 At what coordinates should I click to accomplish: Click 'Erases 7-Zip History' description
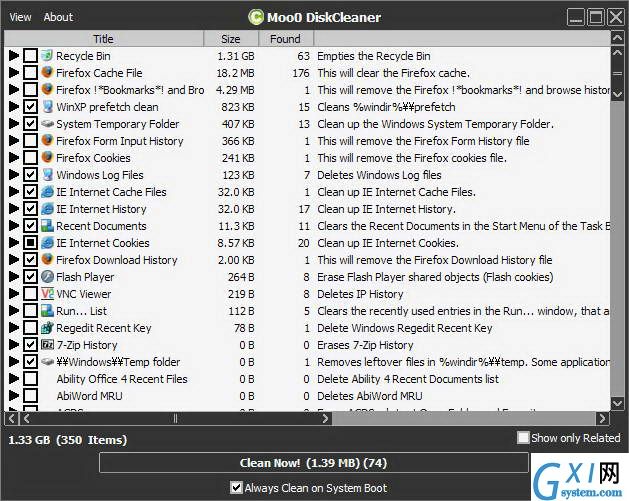coord(365,345)
